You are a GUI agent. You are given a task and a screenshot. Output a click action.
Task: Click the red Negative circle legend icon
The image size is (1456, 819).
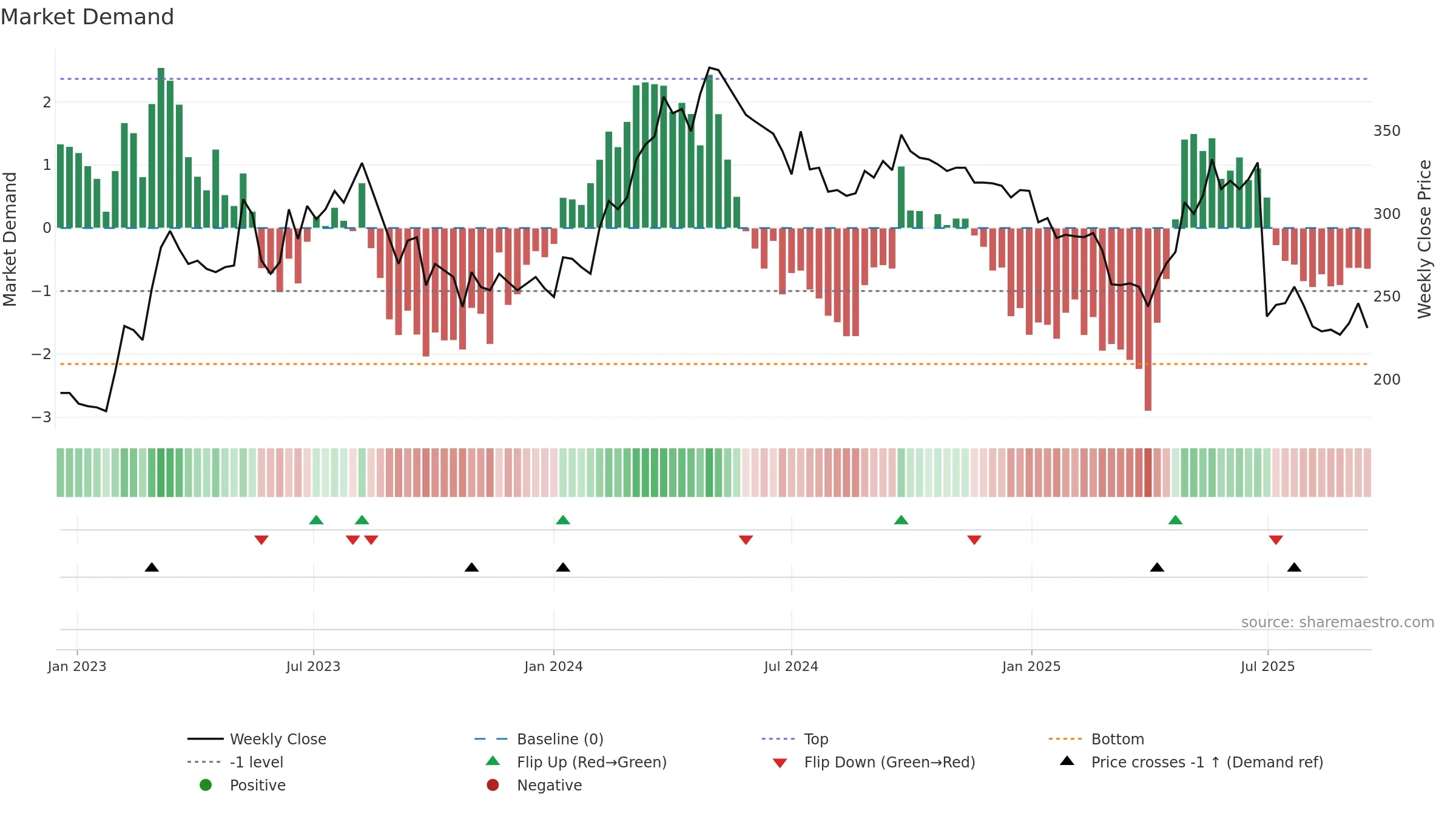pyautogui.click(x=493, y=785)
